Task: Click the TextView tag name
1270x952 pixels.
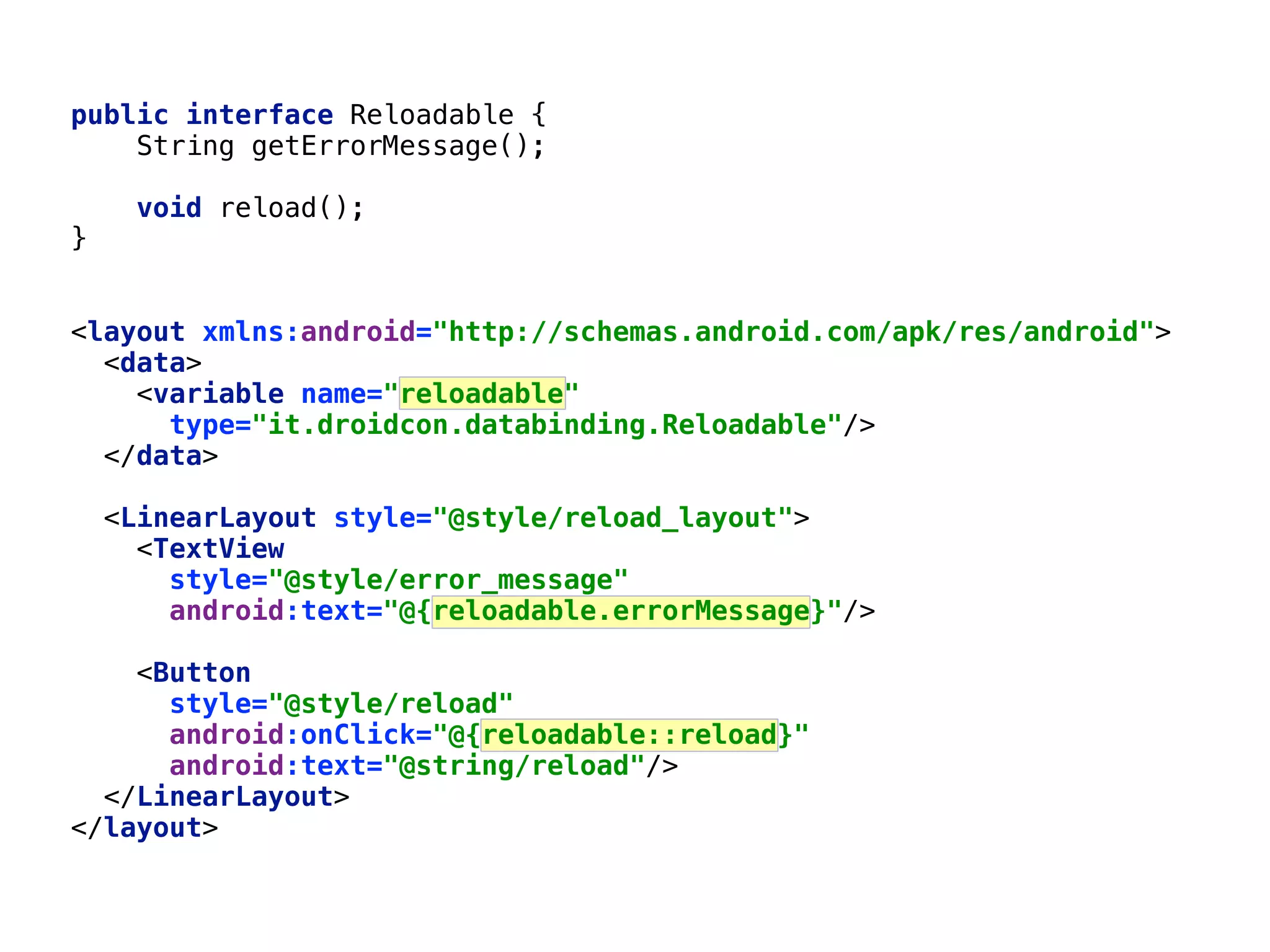Action: [x=218, y=549]
